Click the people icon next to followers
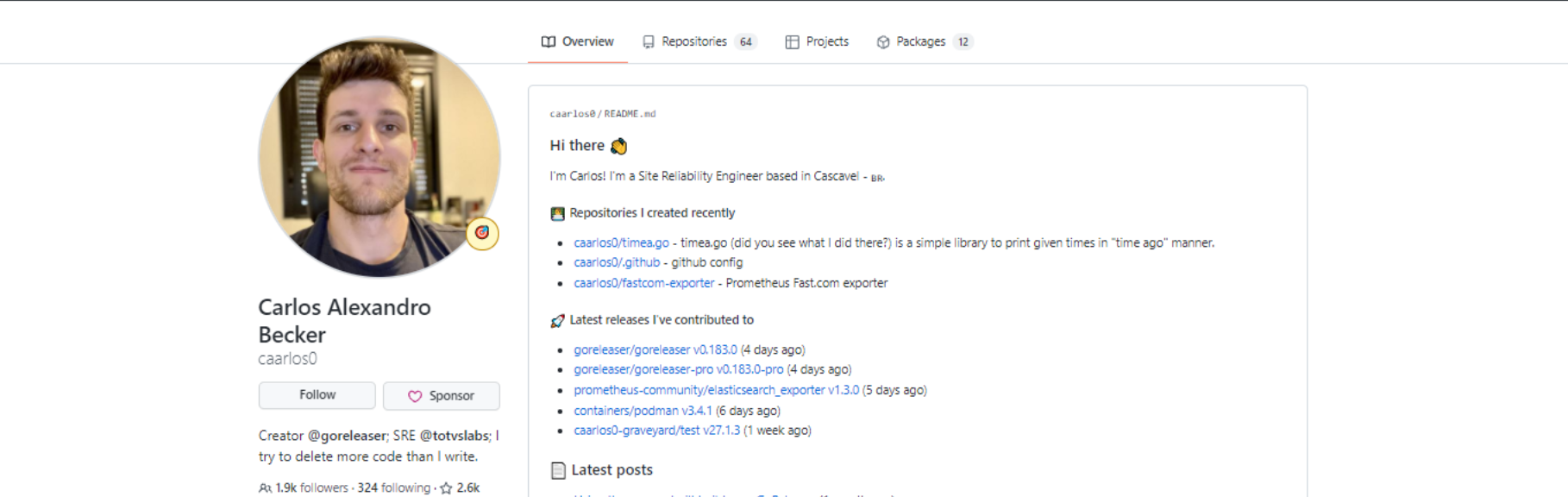Viewport: 1568px width, 497px height. pyautogui.click(x=265, y=488)
